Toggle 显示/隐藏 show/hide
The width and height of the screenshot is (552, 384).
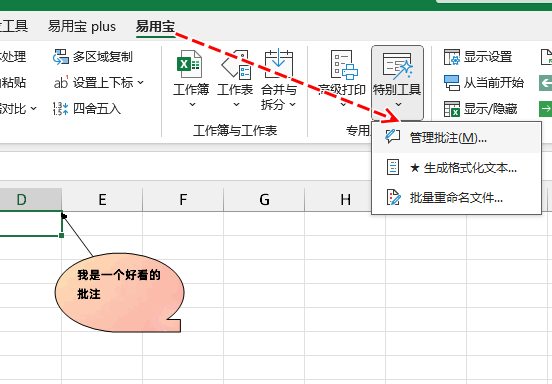click(480, 109)
